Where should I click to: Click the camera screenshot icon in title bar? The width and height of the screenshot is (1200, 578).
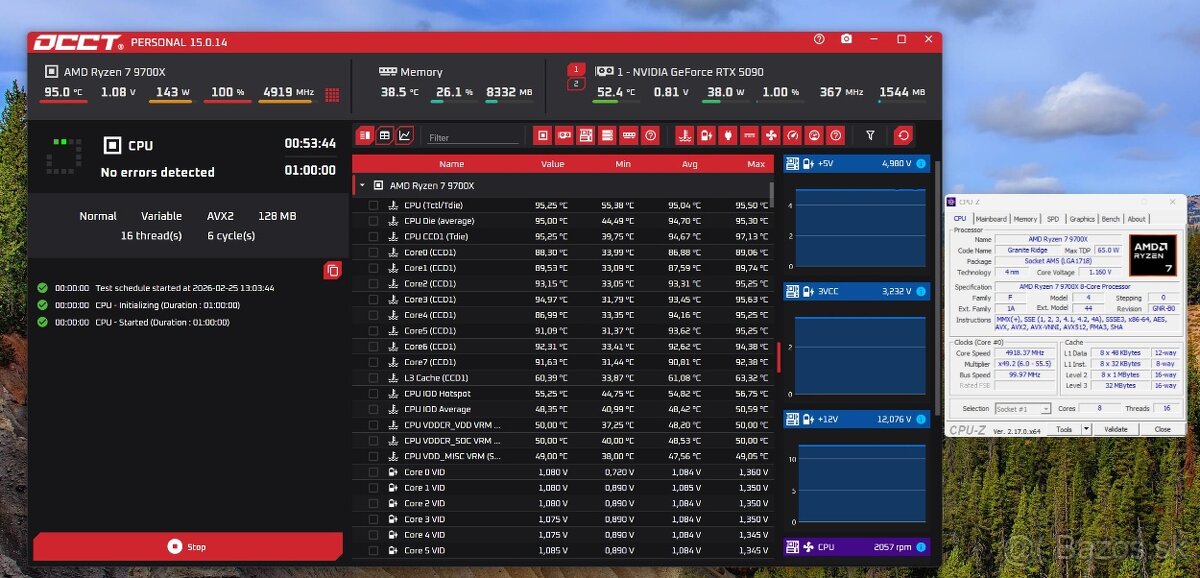pyautogui.click(x=846, y=39)
